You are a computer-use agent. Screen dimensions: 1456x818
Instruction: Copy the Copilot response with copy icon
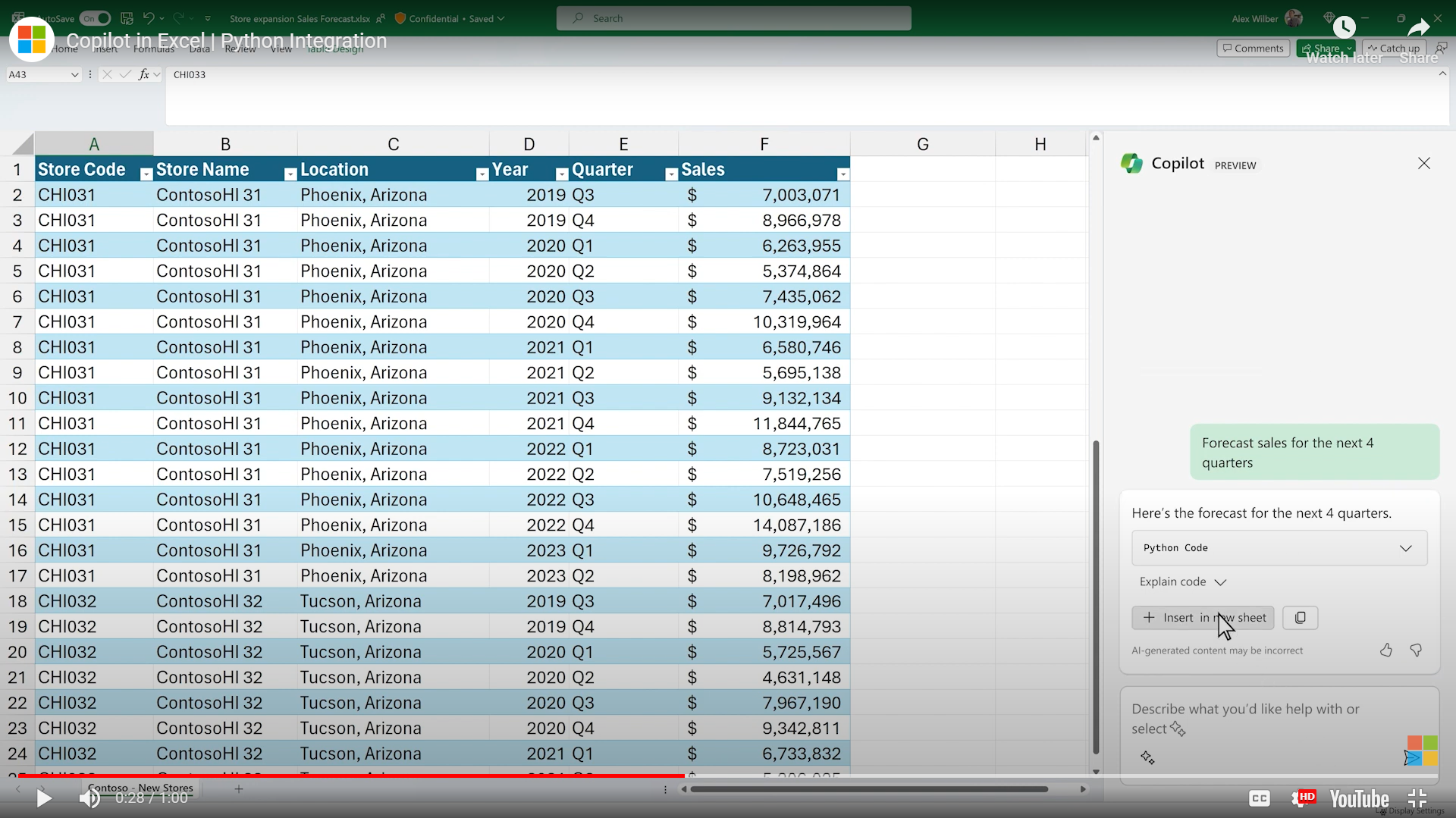(1300, 618)
